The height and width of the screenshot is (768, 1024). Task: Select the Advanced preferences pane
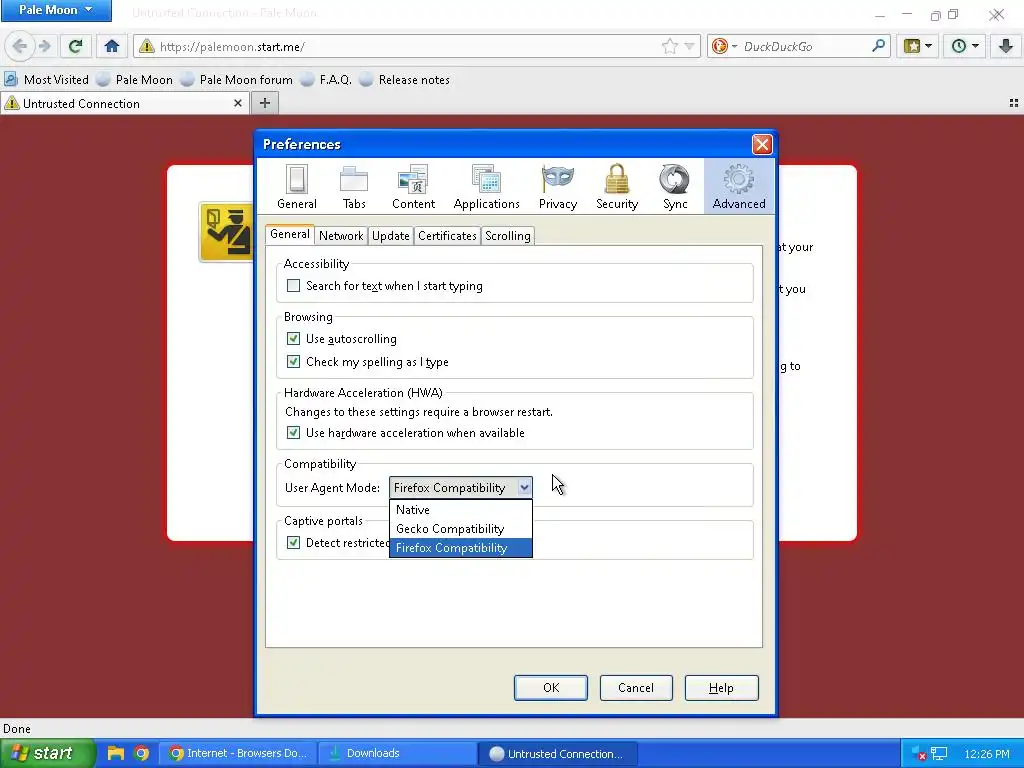pyautogui.click(x=739, y=186)
